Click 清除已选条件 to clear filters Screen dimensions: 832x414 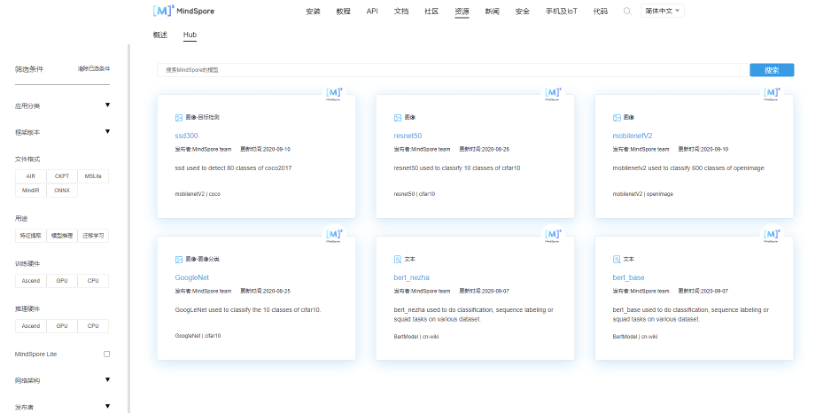(x=94, y=69)
